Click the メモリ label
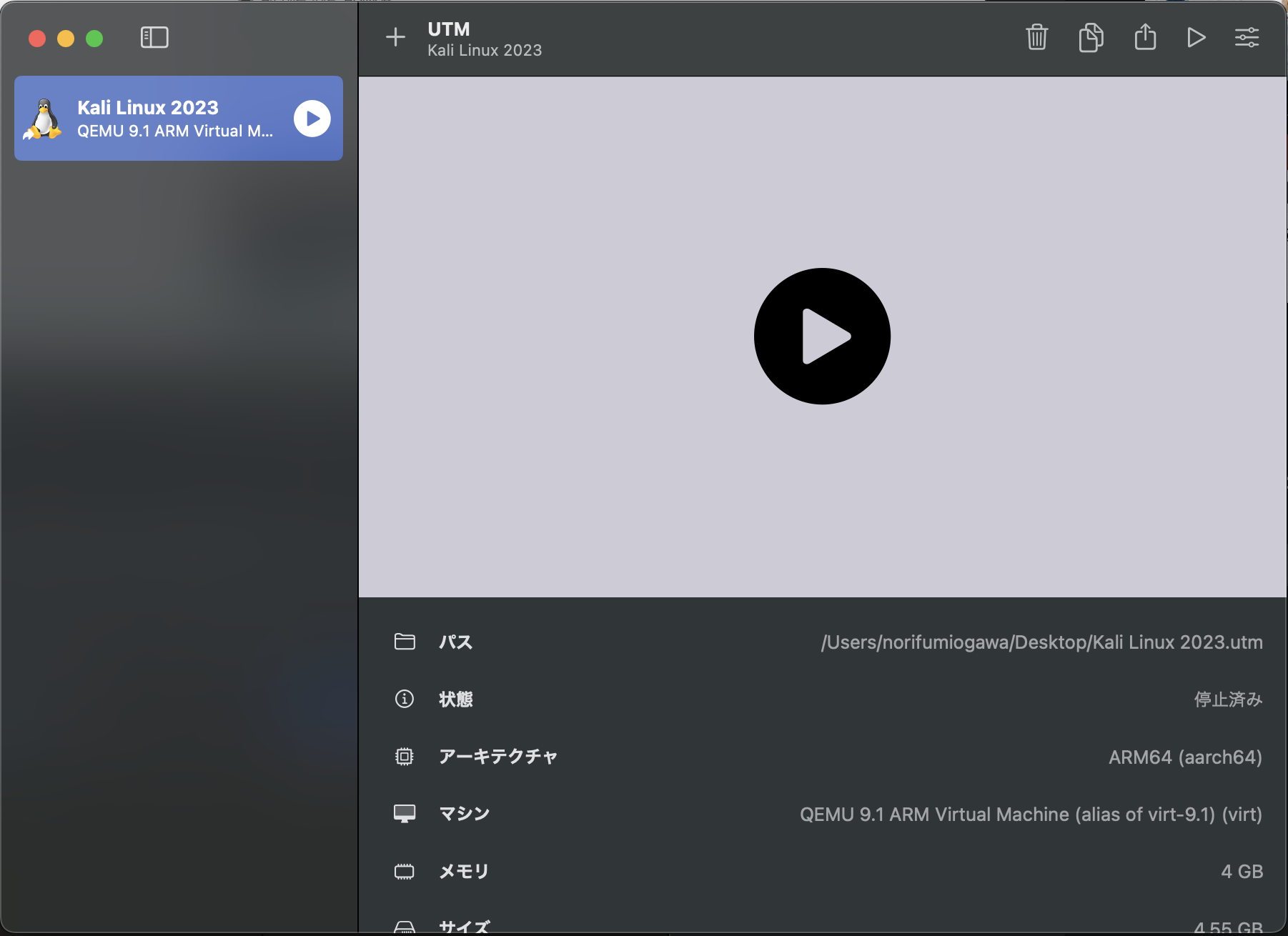1288x936 pixels. pos(464,872)
